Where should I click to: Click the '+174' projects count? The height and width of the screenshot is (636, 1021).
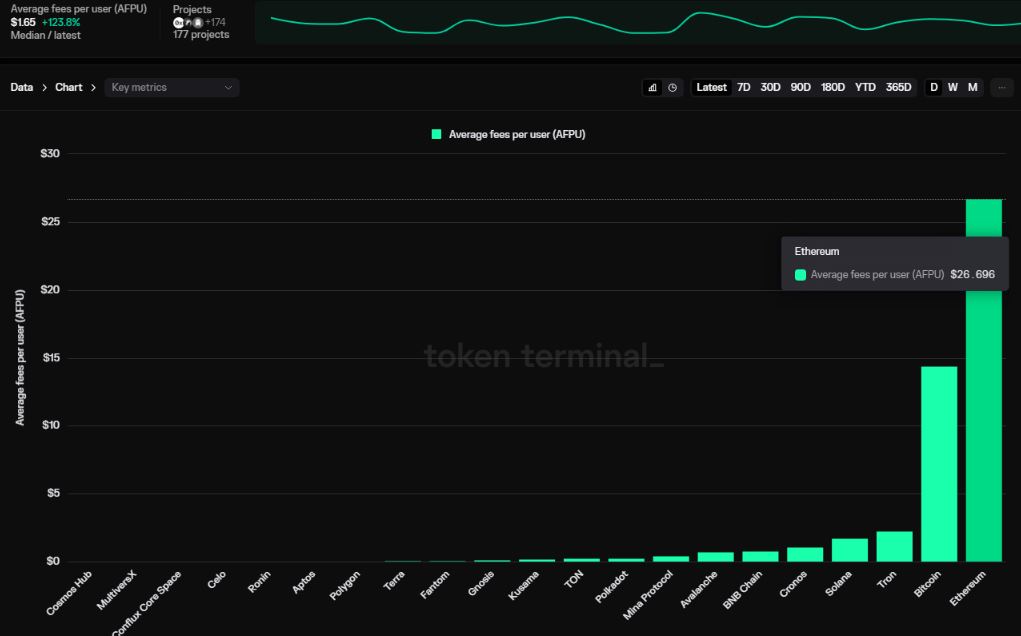(x=216, y=22)
